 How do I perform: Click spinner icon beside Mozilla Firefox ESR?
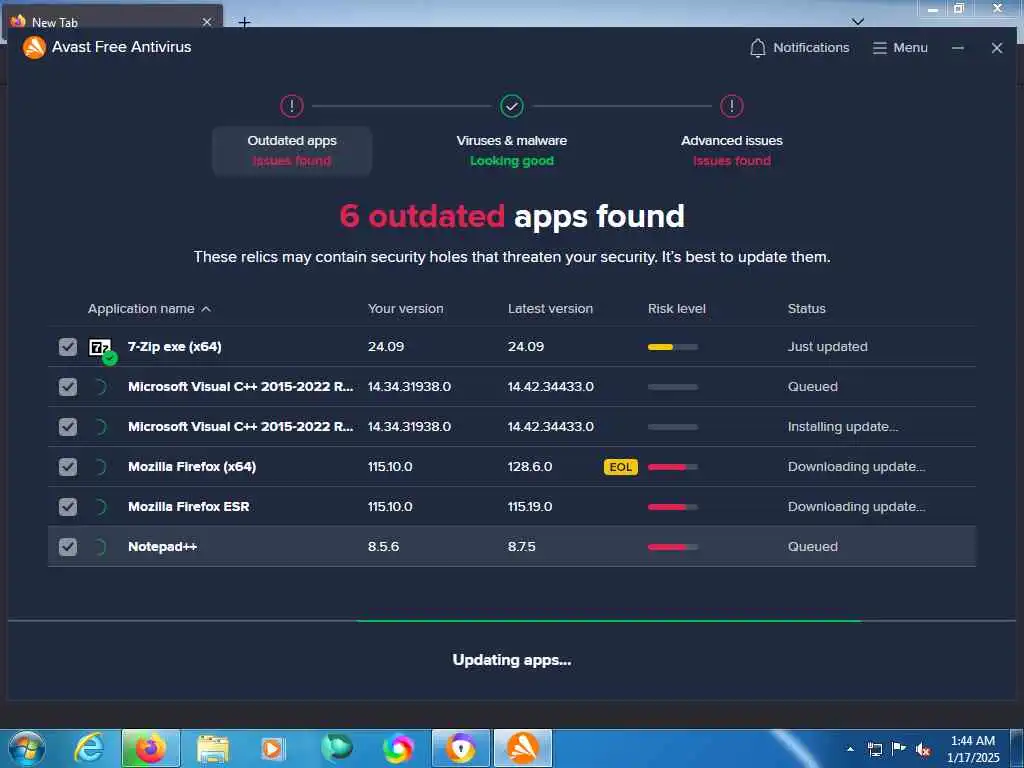pos(100,507)
